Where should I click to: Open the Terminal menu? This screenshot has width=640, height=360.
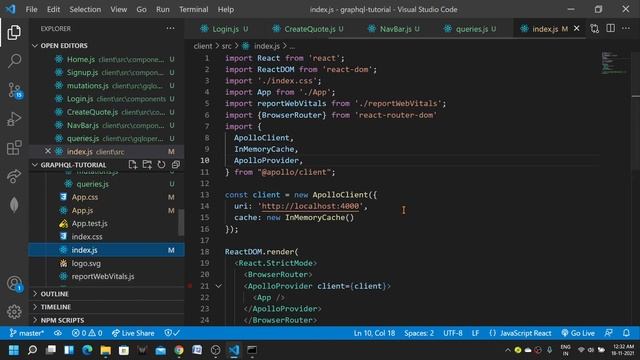click(x=193, y=9)
